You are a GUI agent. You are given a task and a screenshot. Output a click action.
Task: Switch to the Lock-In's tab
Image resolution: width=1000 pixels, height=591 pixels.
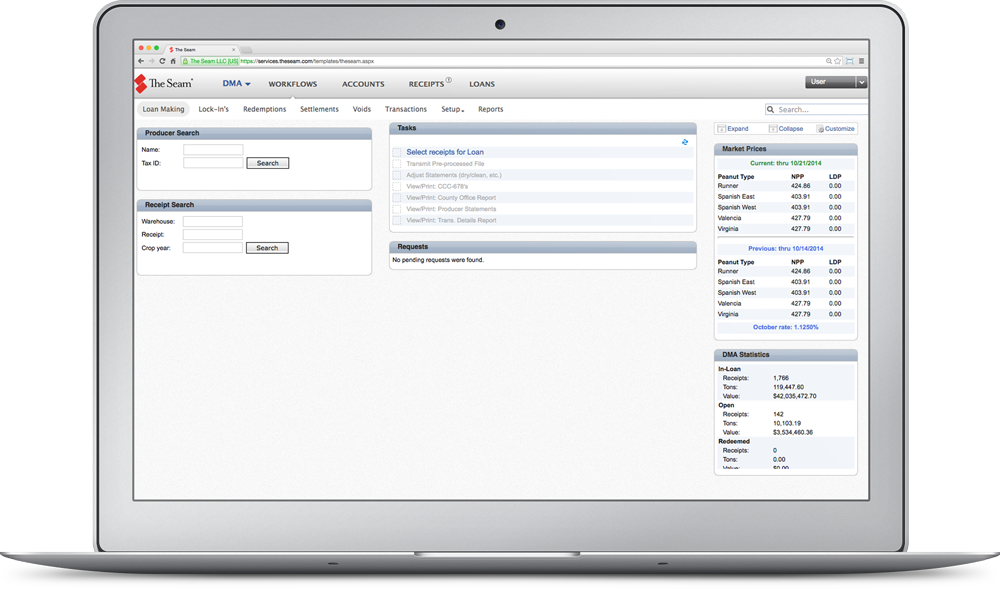[214, 110]
